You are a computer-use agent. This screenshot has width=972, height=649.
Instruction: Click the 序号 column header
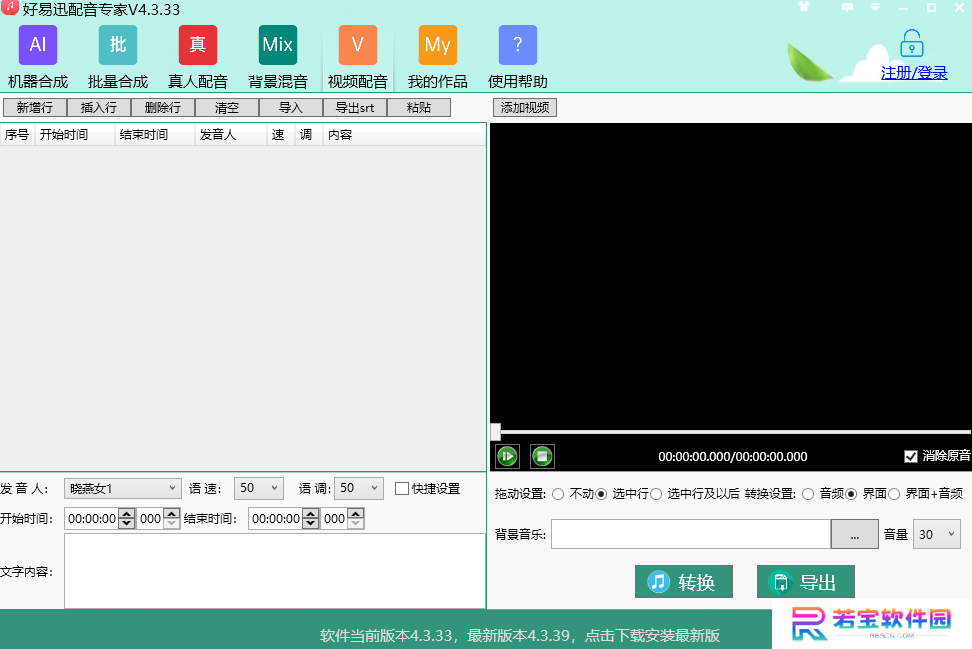point(17,135)
